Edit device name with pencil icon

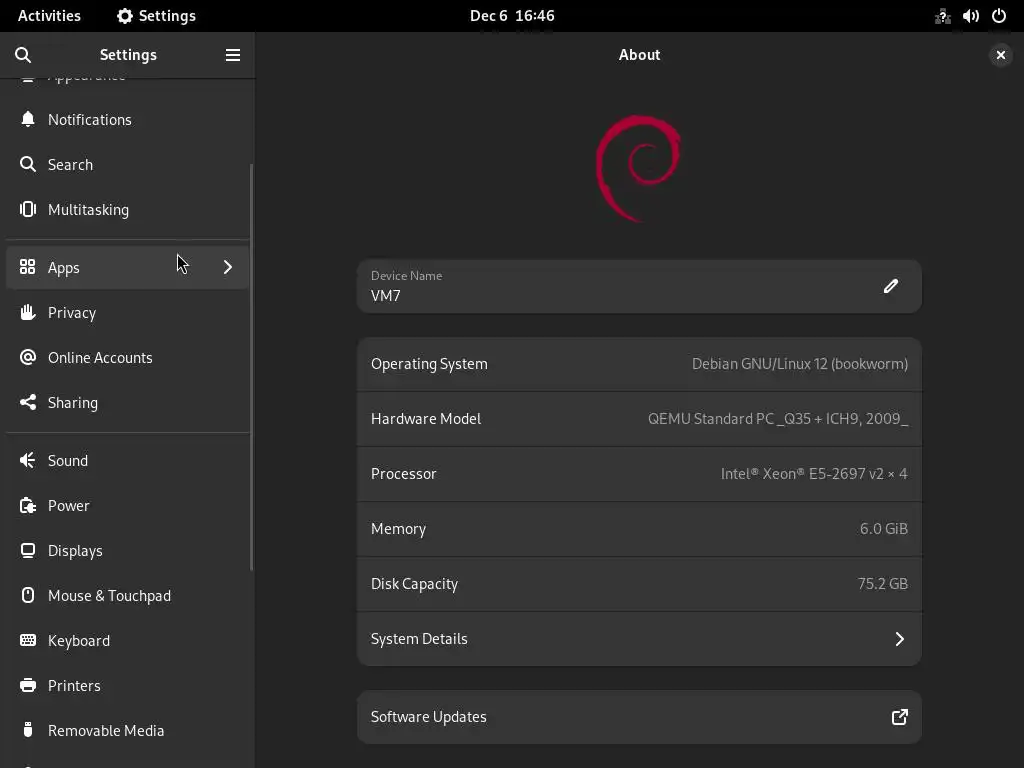coord(891,286)
